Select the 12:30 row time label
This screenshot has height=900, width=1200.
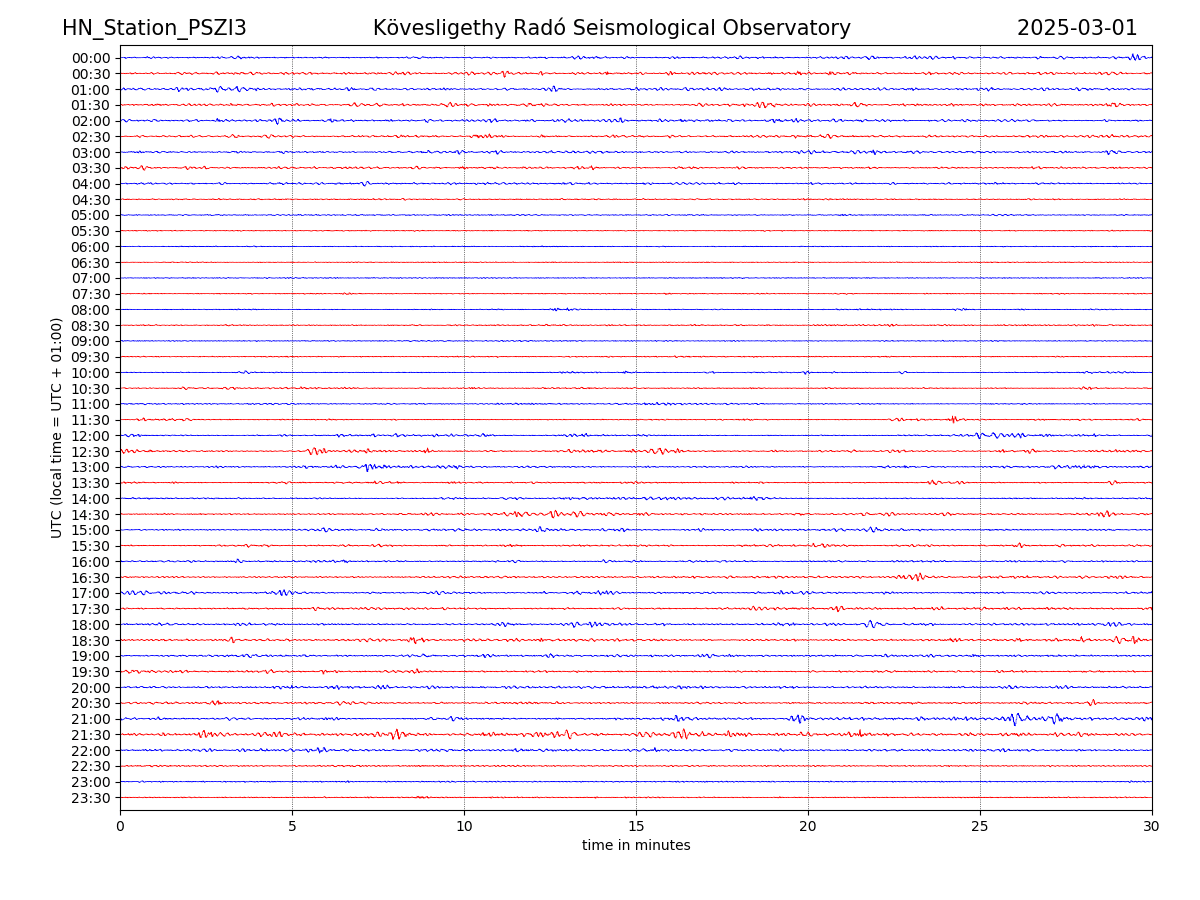91,452
